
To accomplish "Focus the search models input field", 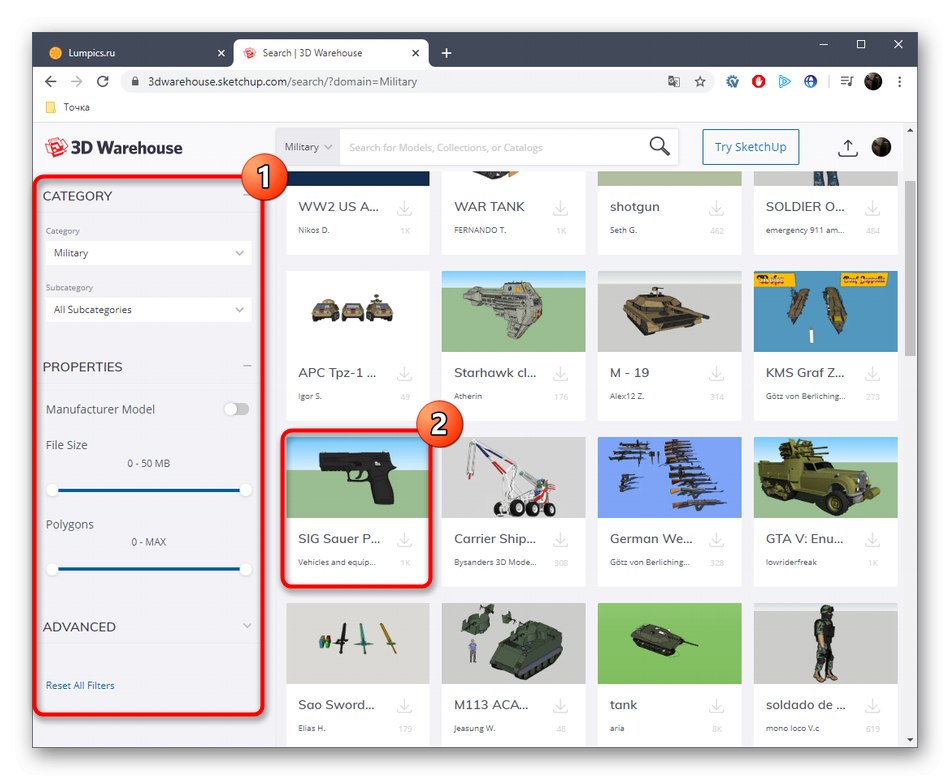I will (x=494, y=147).
